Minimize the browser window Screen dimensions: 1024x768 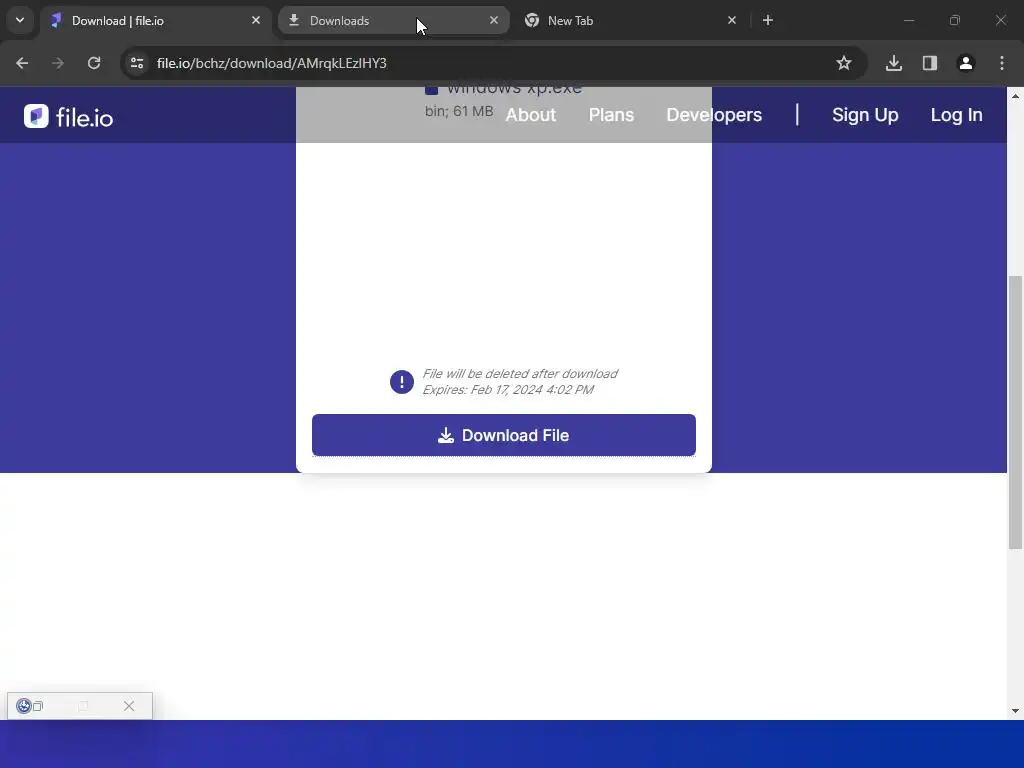tap(908, 20)
